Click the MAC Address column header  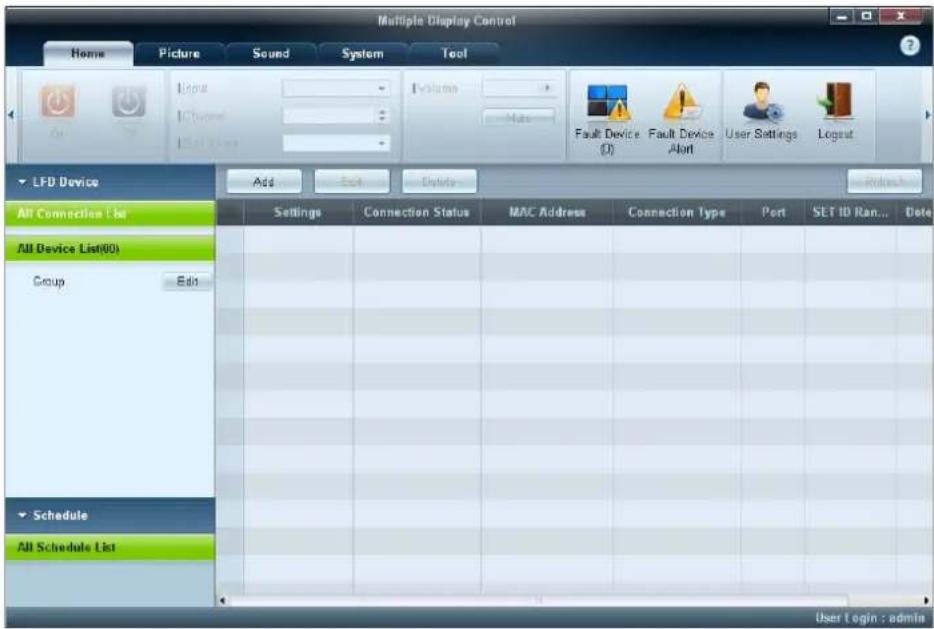point(547,213)
